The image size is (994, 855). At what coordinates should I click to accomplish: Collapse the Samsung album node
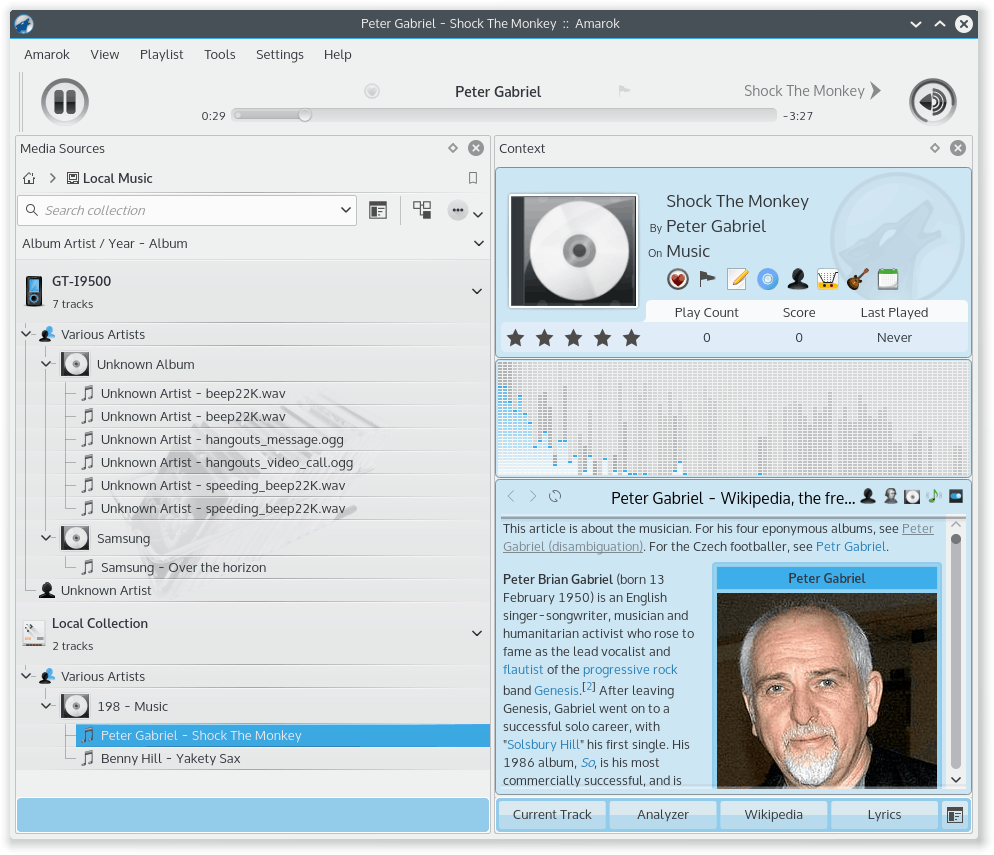(46, 537)
